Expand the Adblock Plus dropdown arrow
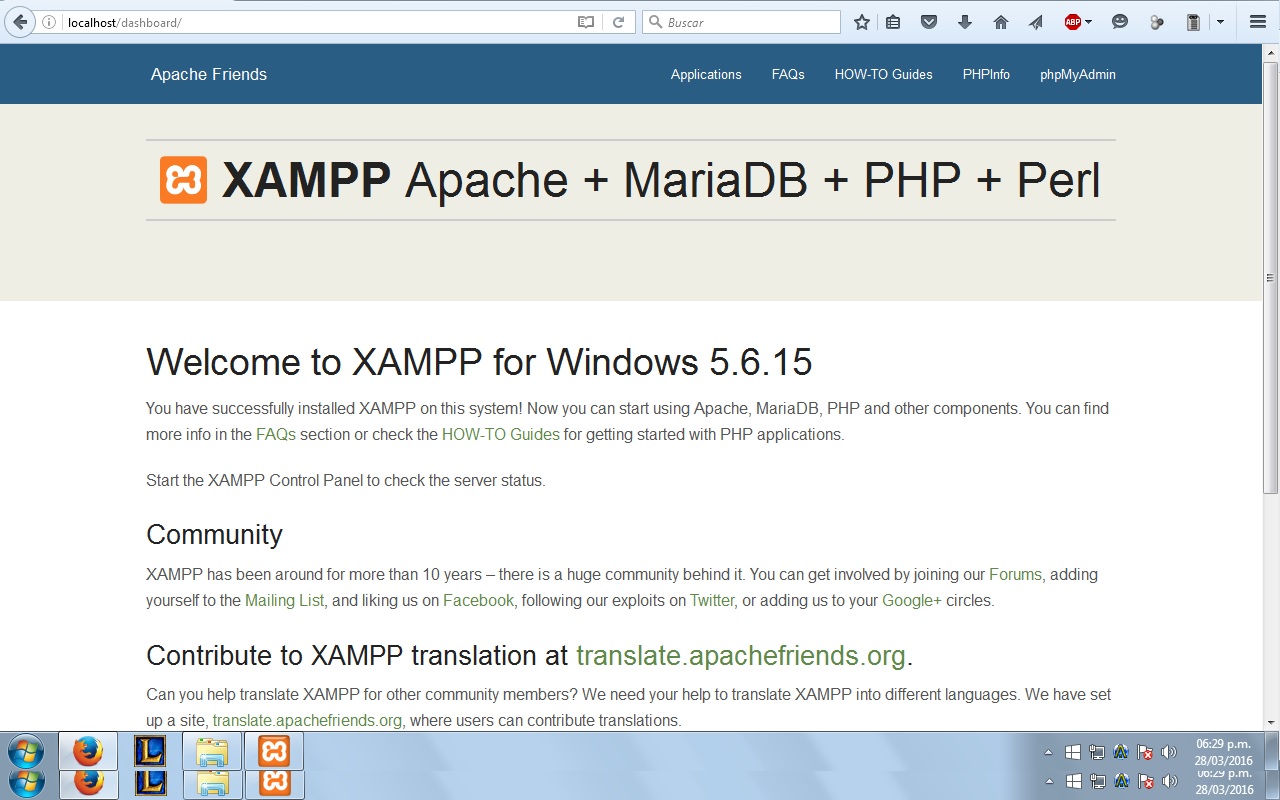Screen dimensions: 1280x800 [x=1088, y=22]
